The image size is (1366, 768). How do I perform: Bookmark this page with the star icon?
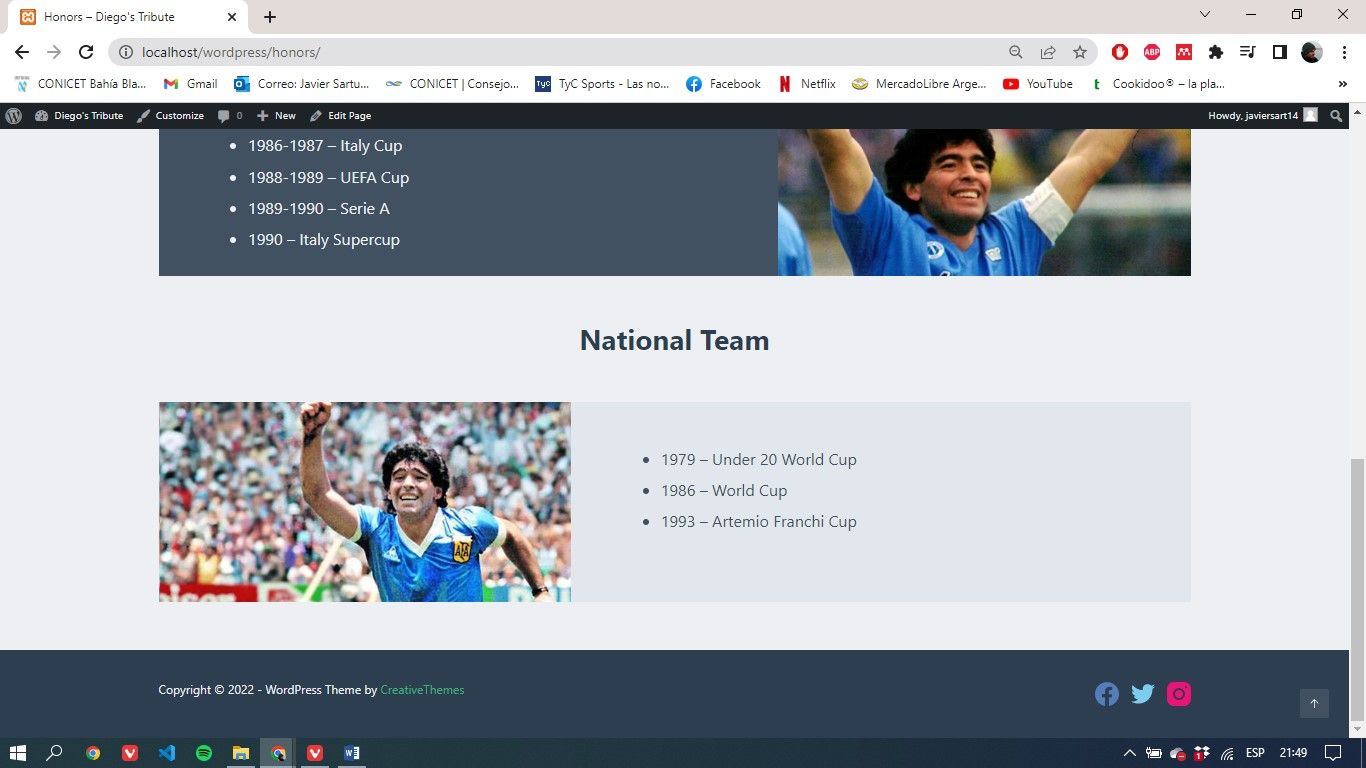click(x=1080, y=52)
